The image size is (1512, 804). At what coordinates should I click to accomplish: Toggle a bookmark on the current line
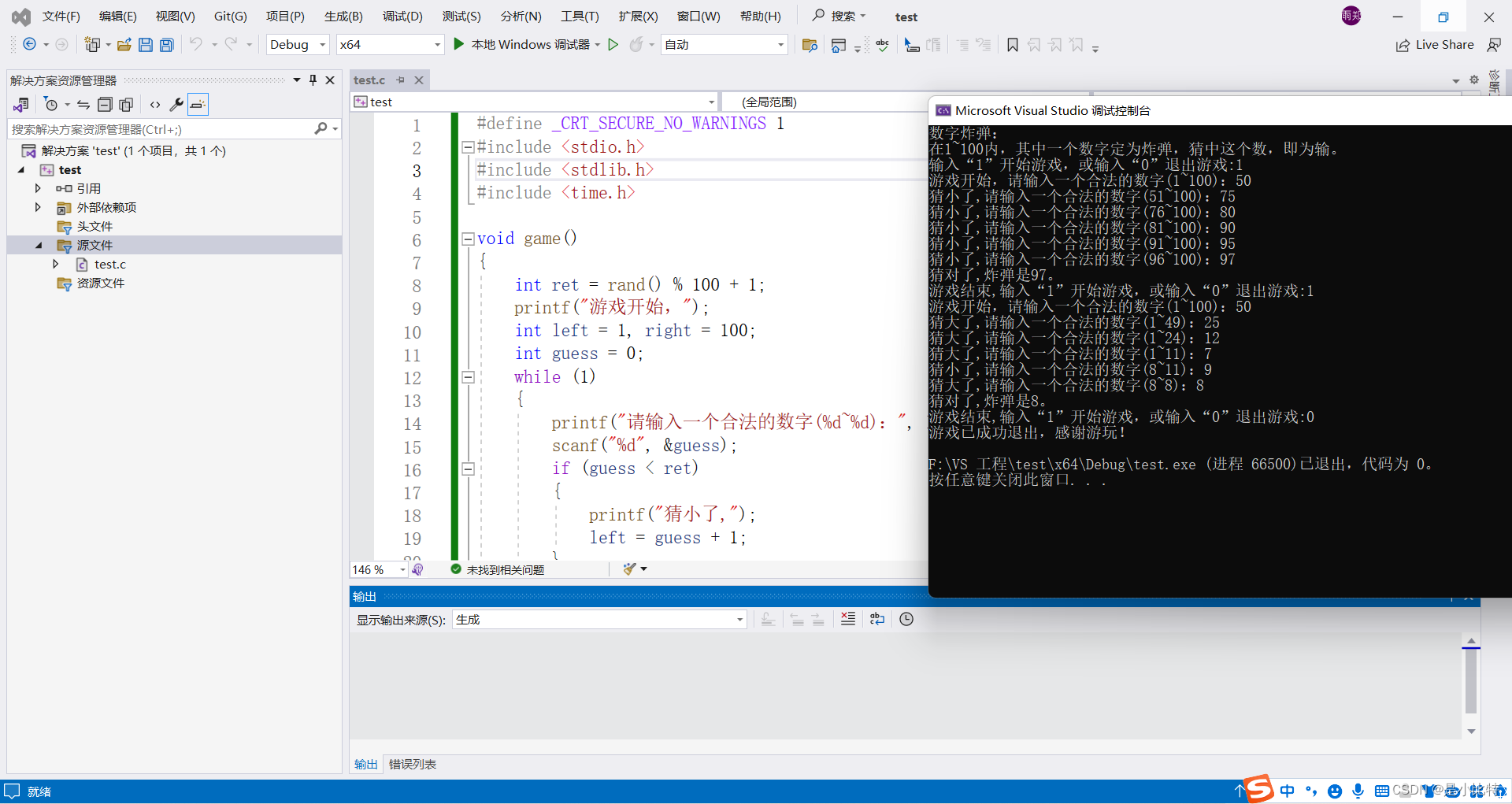point(1013,45)
